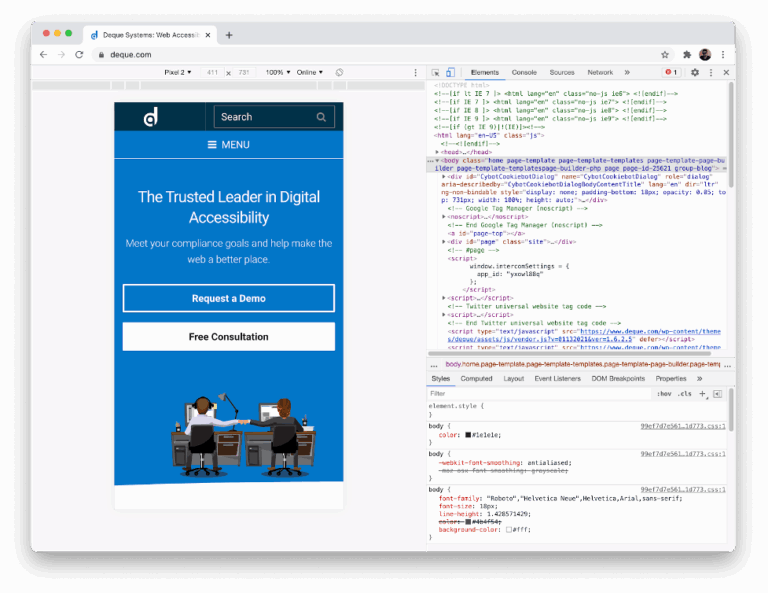Switch to the Network tab

(600, 72)
